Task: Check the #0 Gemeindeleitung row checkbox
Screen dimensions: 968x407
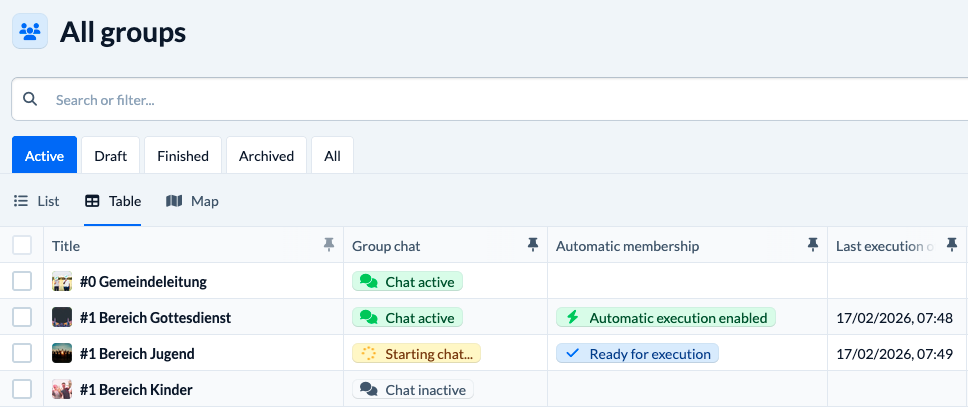Action: pos(22,282)
